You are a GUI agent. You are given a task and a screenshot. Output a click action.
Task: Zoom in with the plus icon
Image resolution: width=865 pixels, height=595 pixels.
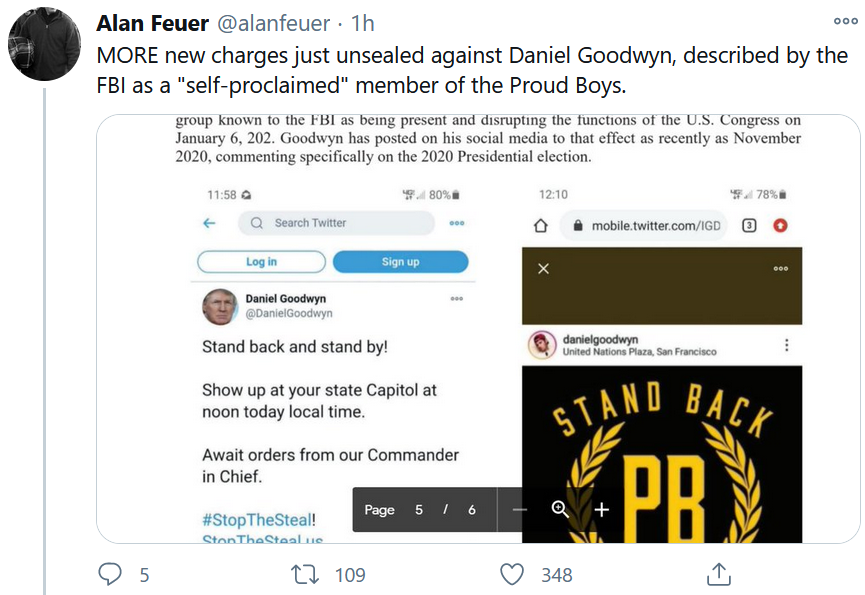pos(601,510)
